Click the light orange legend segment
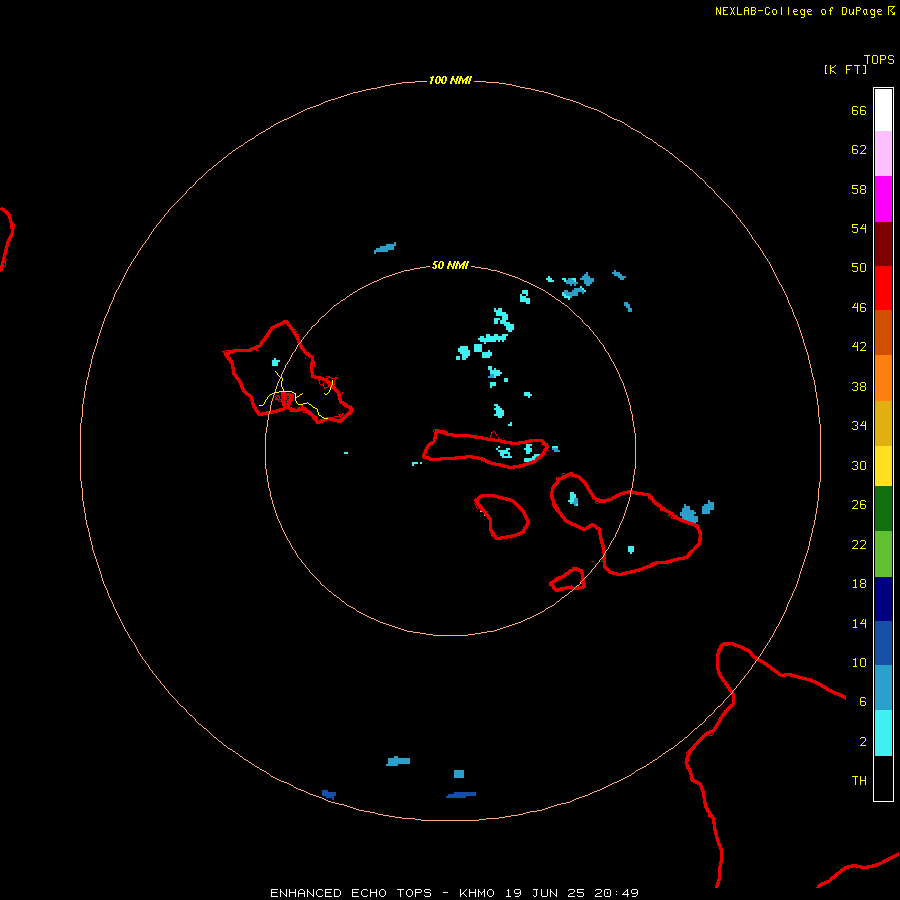900x900 pixels. point(883,378)
